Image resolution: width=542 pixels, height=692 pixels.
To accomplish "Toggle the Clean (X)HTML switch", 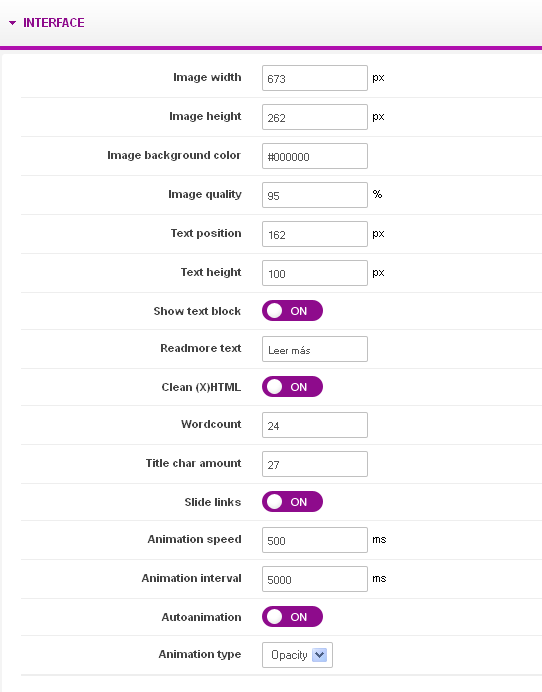I will (292, 387).
